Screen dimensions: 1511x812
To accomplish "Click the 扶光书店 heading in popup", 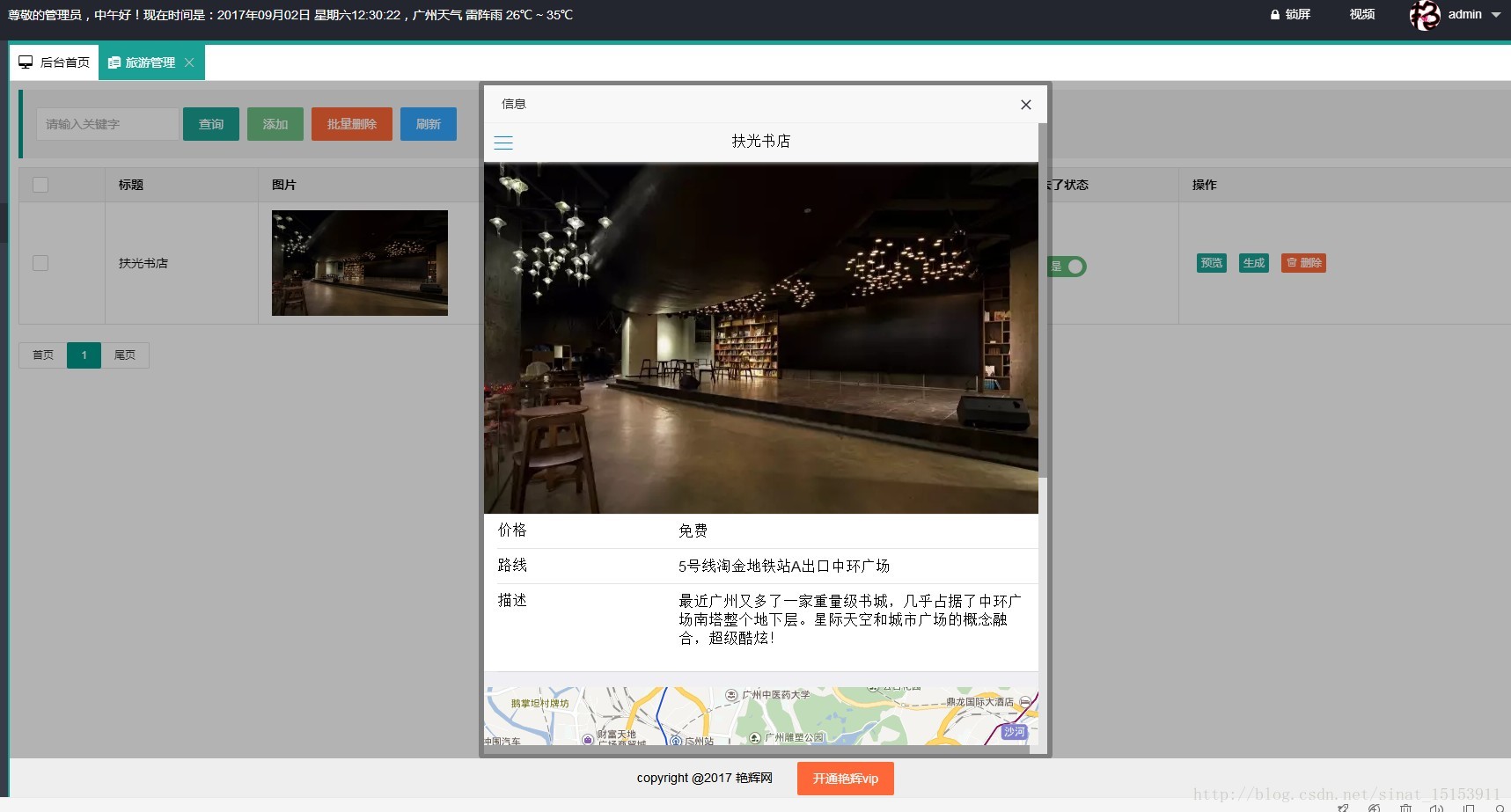I will (x=761, y=141).
